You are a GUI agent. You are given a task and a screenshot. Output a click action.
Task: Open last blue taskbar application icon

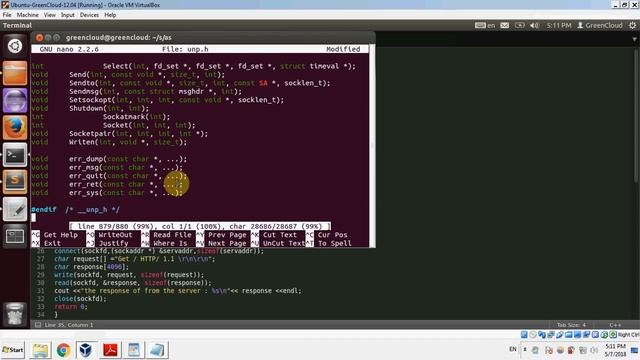pyautogui.click(x=157, y=350)
